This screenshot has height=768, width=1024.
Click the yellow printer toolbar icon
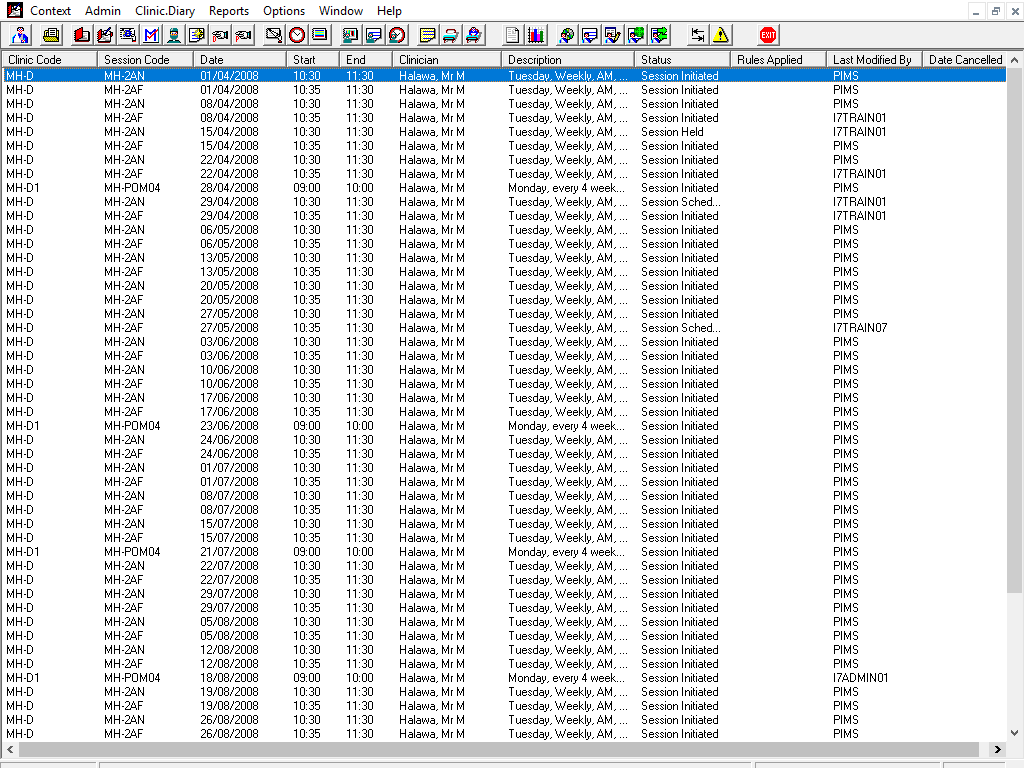point(51,35)
